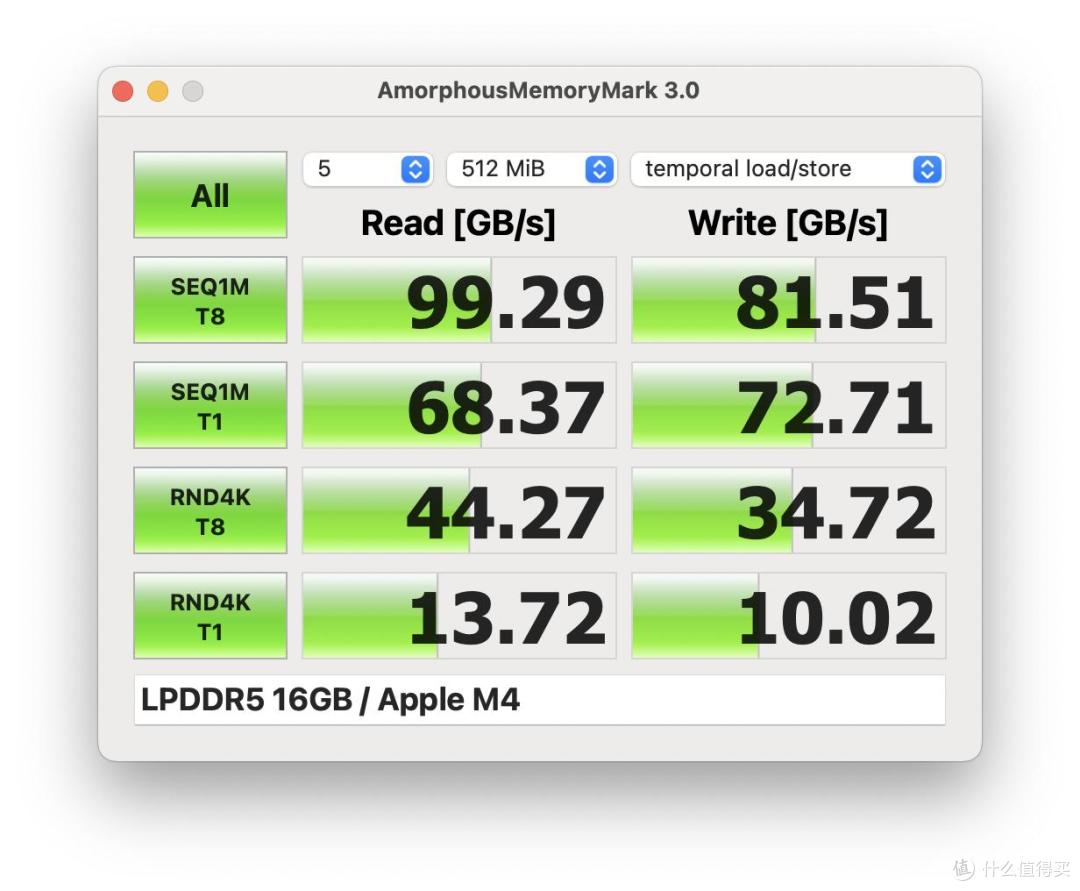Viewport: 1080px width, 891px height.
Task: Click the 10.02 write result
Action: click(x=789, y=616)
